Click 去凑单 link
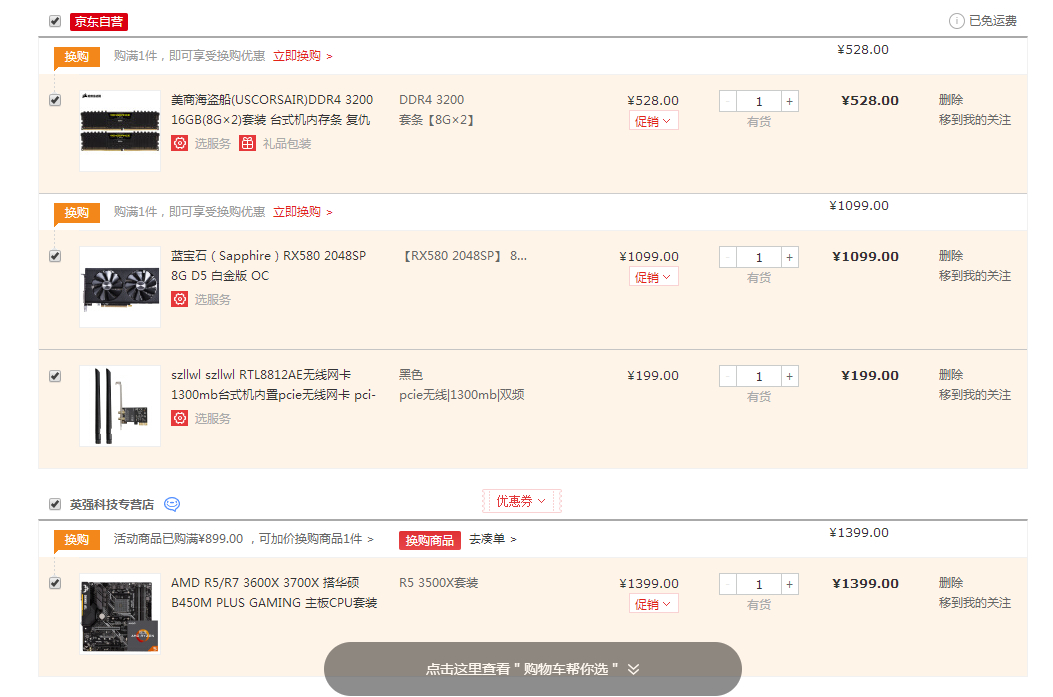 492,539
